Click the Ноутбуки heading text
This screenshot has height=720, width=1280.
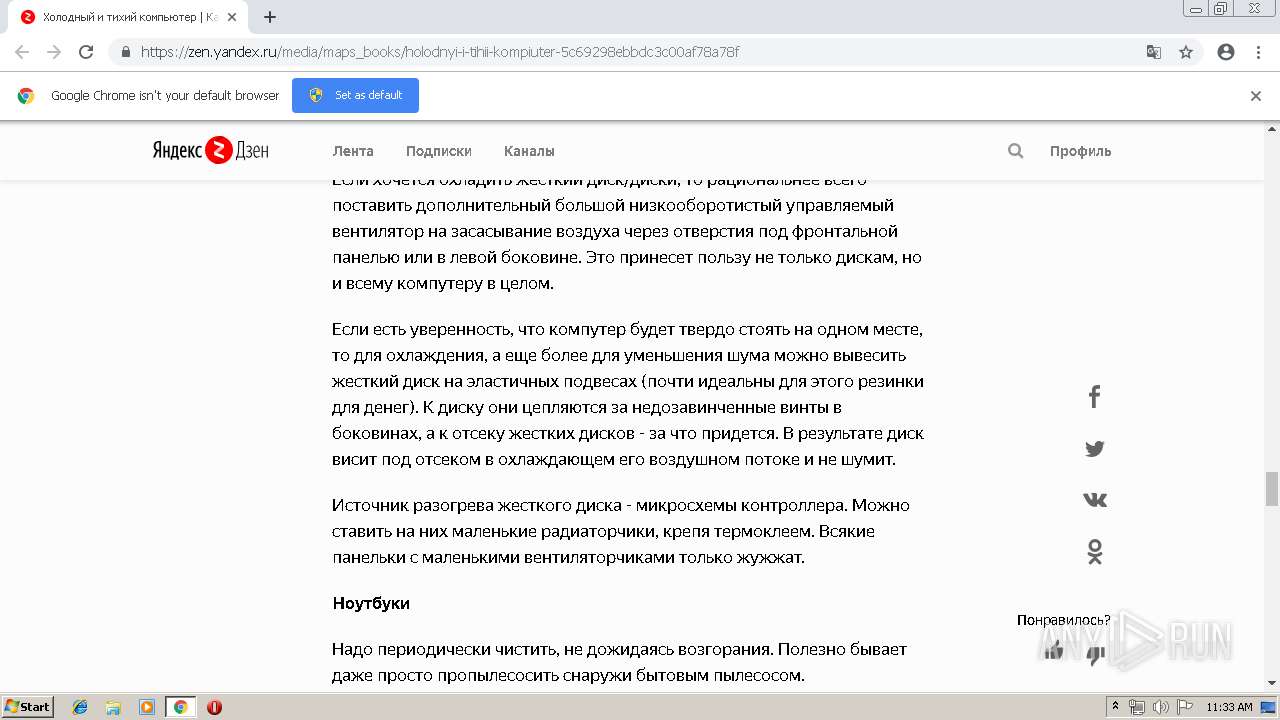pyautogui.click(x=371, y=603)
